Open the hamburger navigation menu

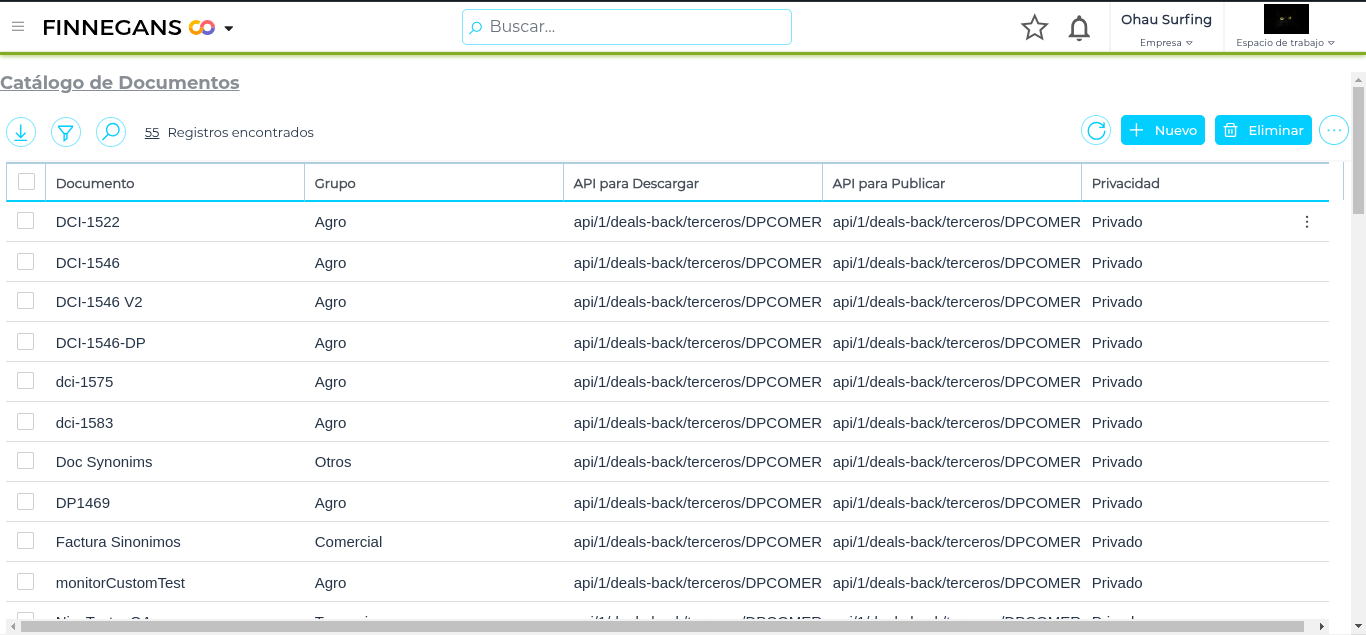18,27
